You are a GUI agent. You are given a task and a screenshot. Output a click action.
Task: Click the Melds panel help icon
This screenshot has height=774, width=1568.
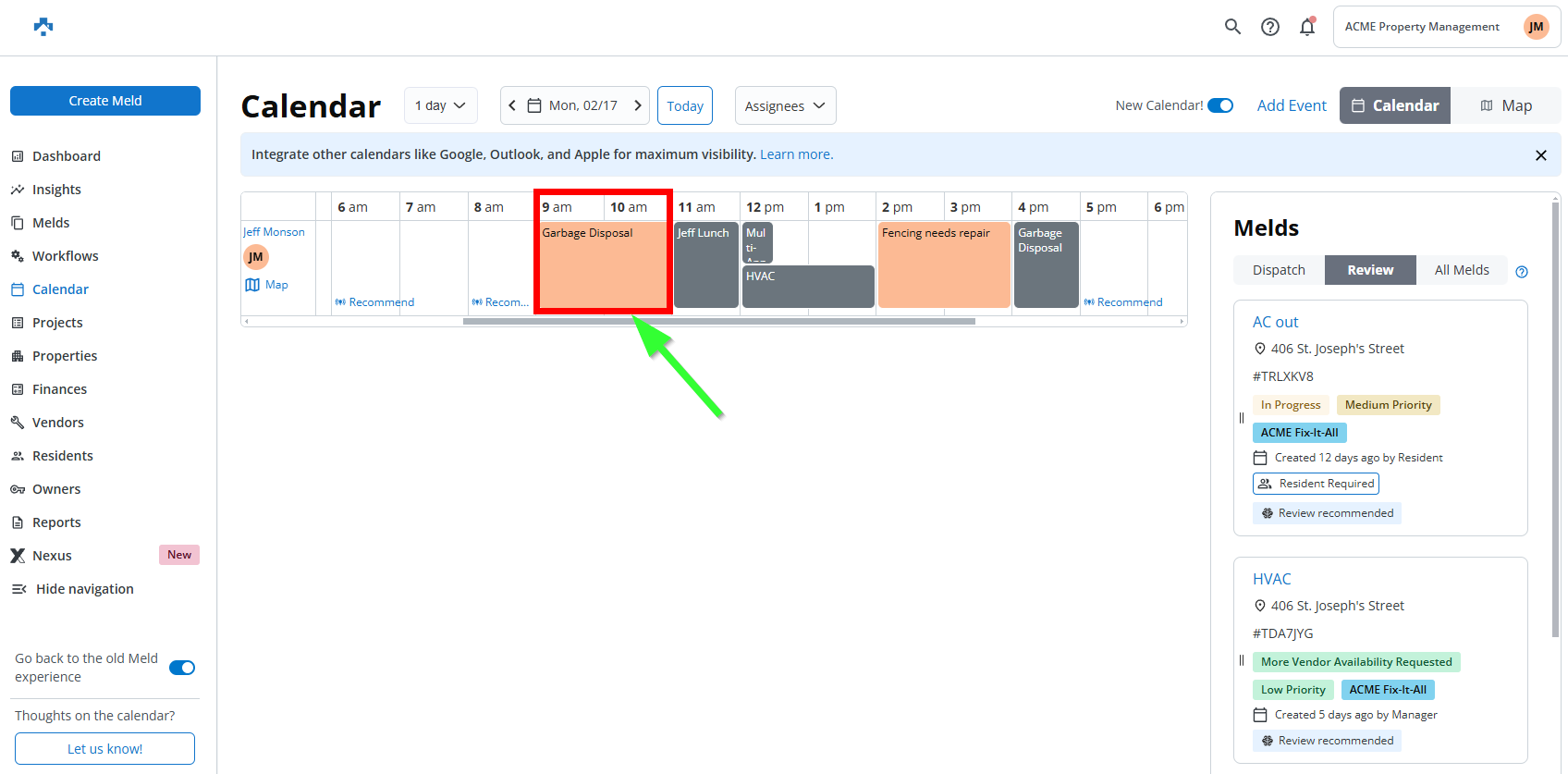coord(1522,272)
